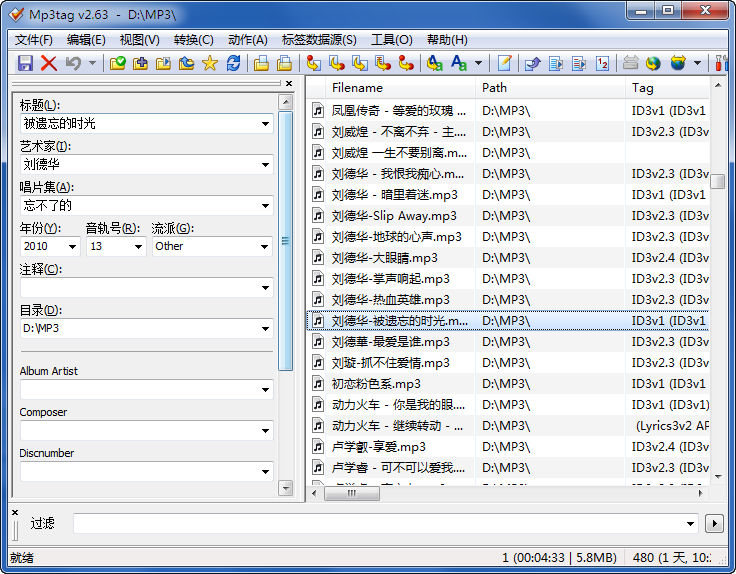Save tag with the floppy disk icon
Image resolution: width=736 pixels, height=574 pixels.
pyautogui.click(x=25, y=62)
